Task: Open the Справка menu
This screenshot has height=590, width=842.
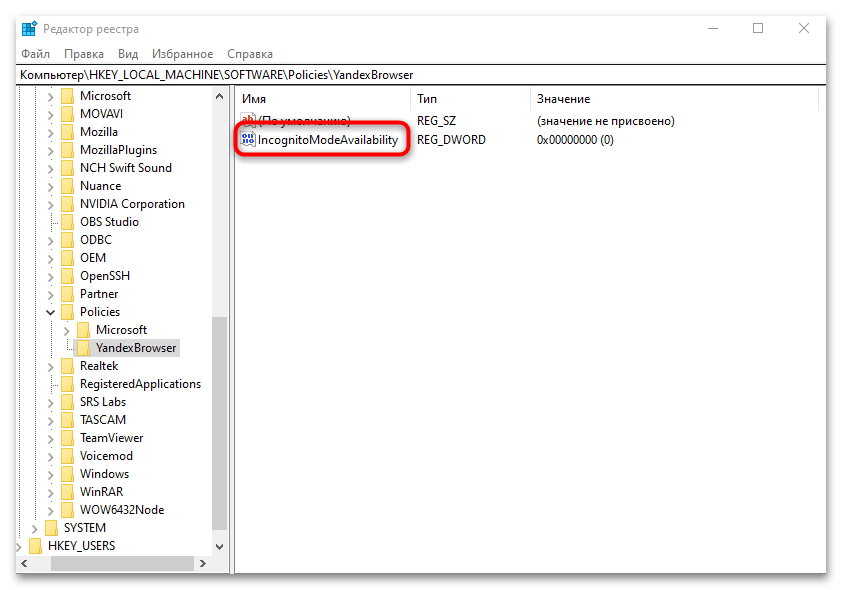Action: (x=249, y=54)
